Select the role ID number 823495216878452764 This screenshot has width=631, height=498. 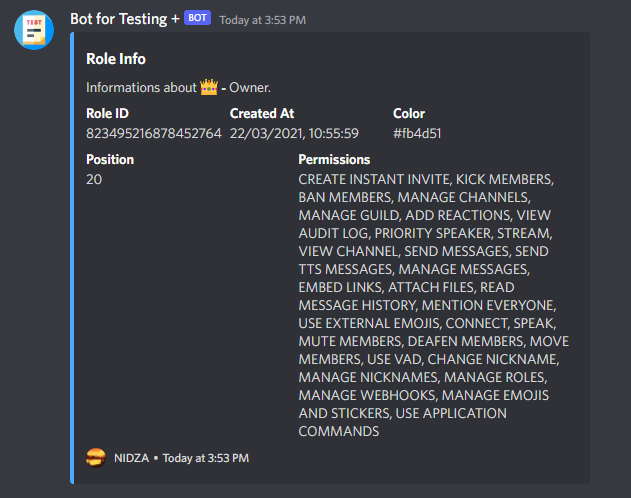(154, 133)
